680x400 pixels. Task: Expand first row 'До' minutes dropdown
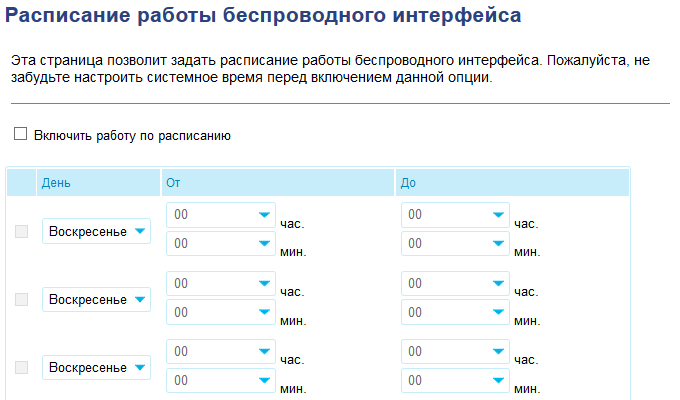tap(455, 243)
